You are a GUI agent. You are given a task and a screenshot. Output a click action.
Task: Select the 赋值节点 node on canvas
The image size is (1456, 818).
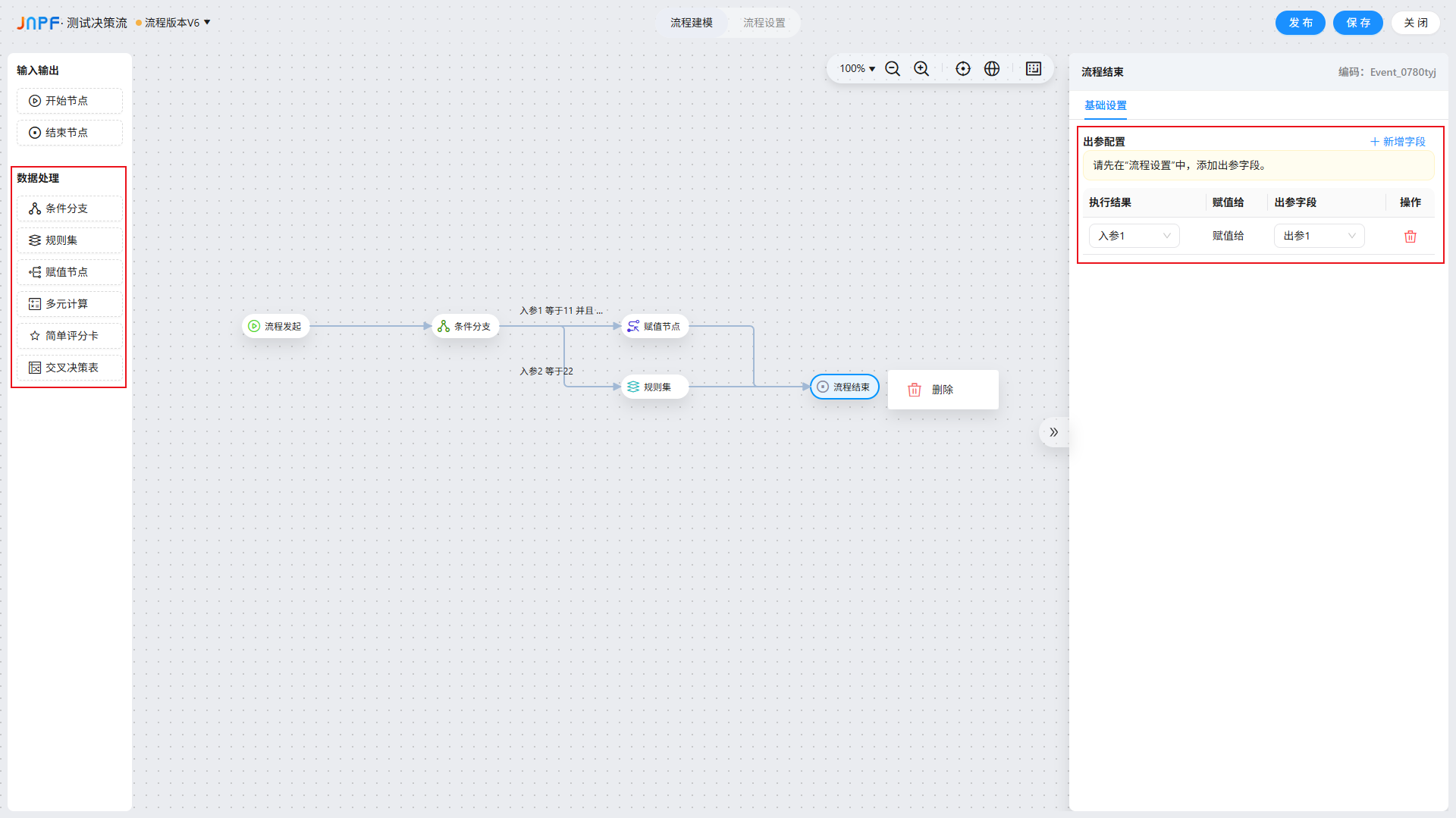(x=654, y=326)
